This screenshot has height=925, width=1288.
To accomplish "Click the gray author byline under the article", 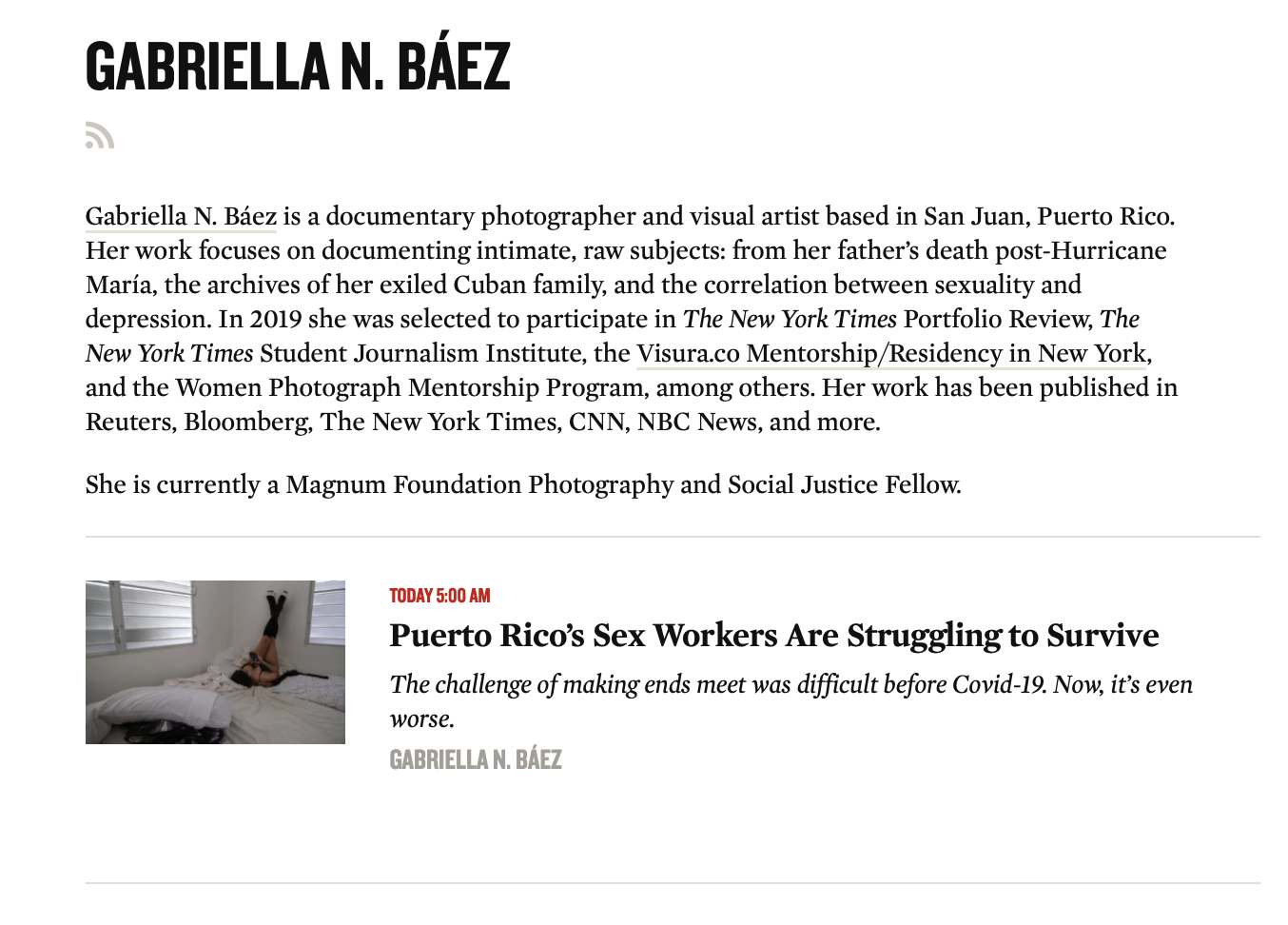I will [x=476, y=759].
